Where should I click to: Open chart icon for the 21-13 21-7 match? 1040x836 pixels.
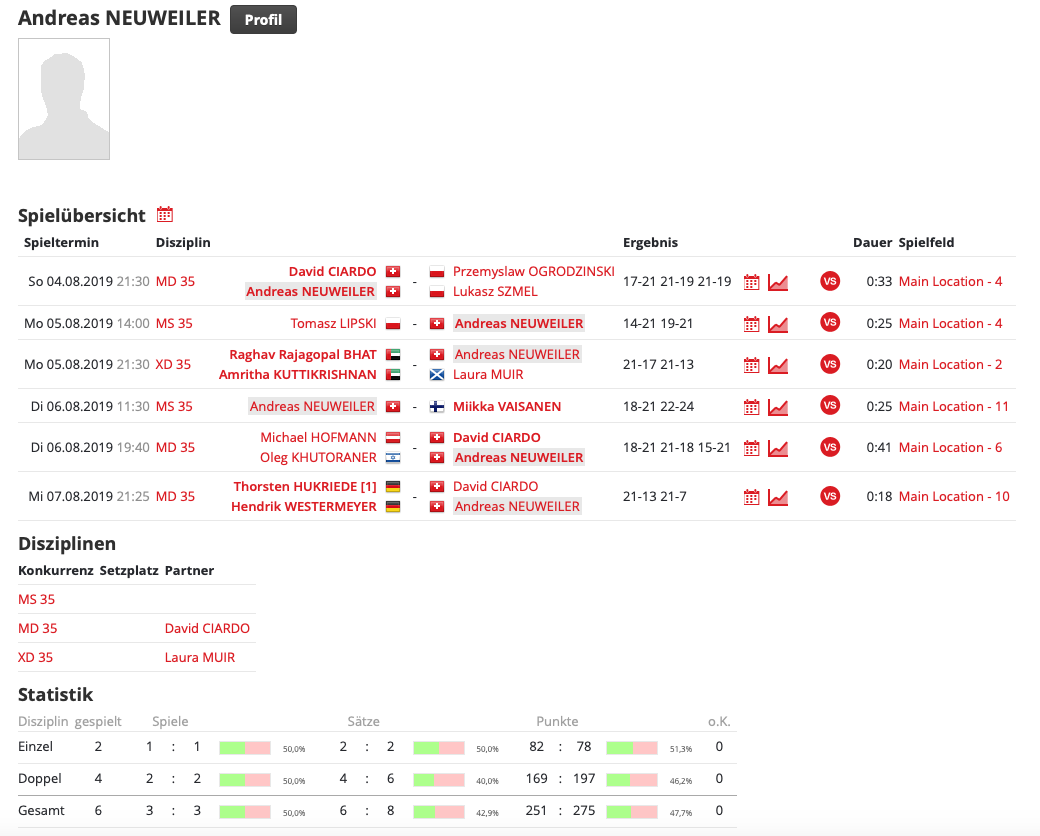tap(778, 497)
